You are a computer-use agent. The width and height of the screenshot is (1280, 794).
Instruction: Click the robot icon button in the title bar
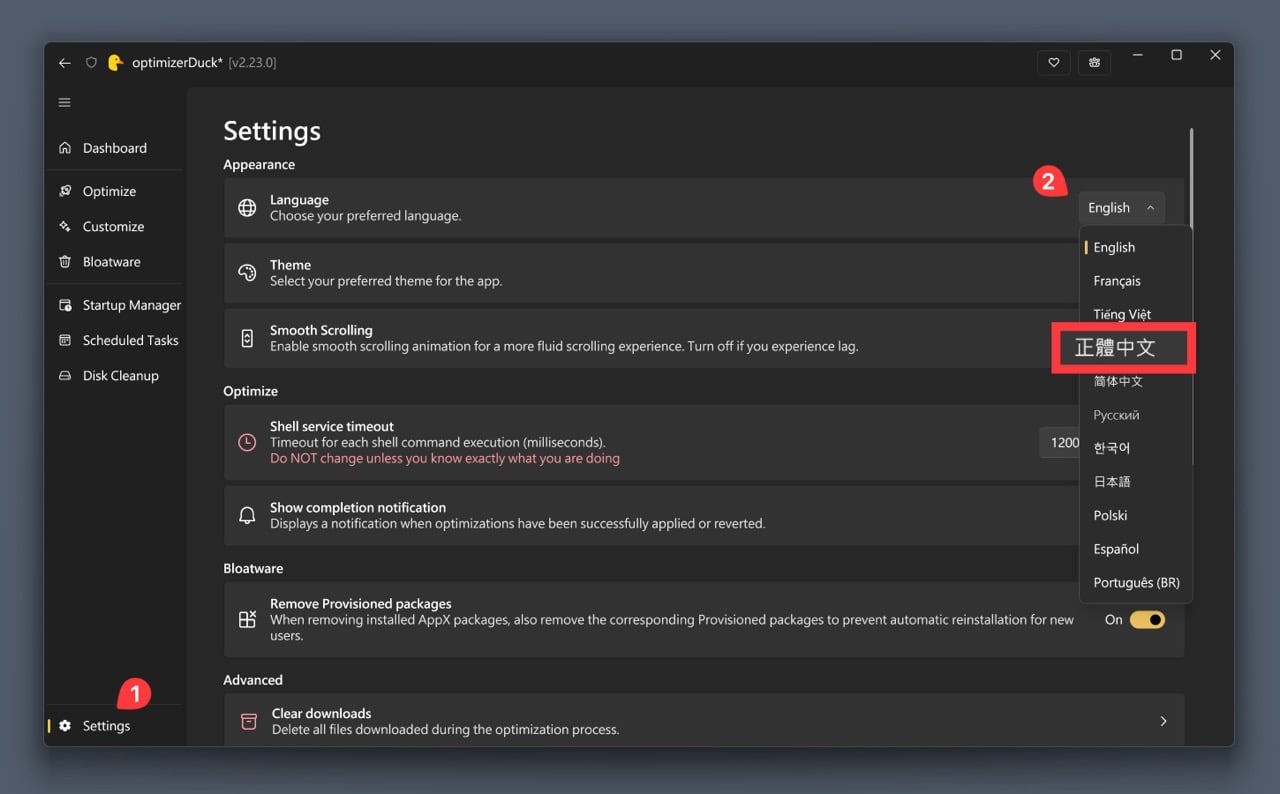click(x=1095, y=62)
